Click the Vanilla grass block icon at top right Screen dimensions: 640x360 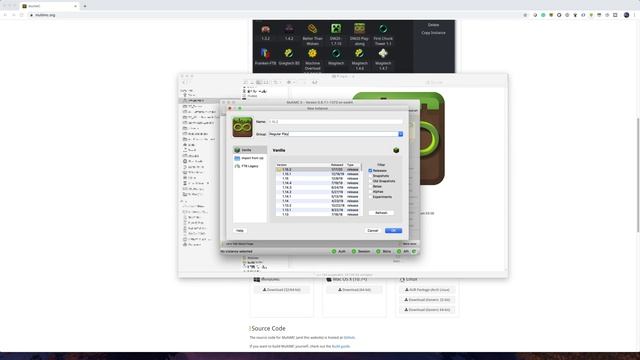click(396, 150)
